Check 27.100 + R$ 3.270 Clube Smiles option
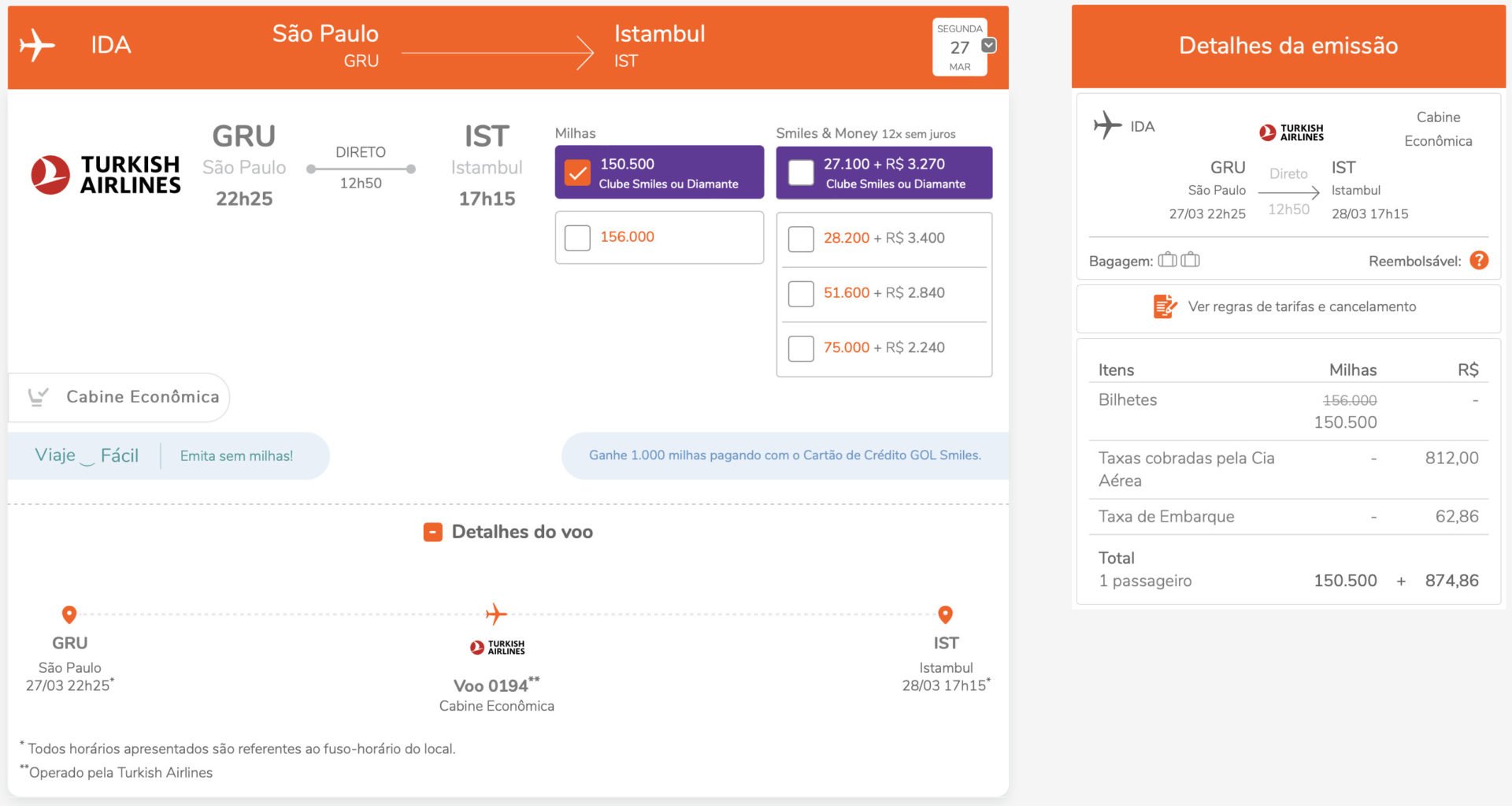The image size is (1512, 806). (801, 173)
